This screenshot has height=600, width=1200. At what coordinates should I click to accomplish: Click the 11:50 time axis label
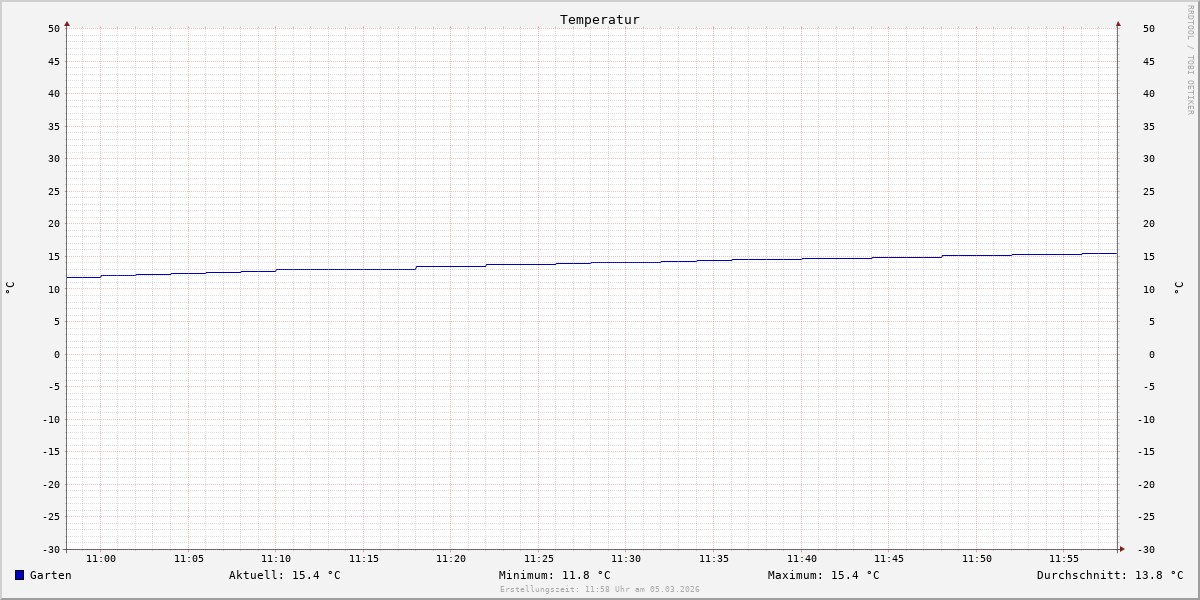(977, 558)
